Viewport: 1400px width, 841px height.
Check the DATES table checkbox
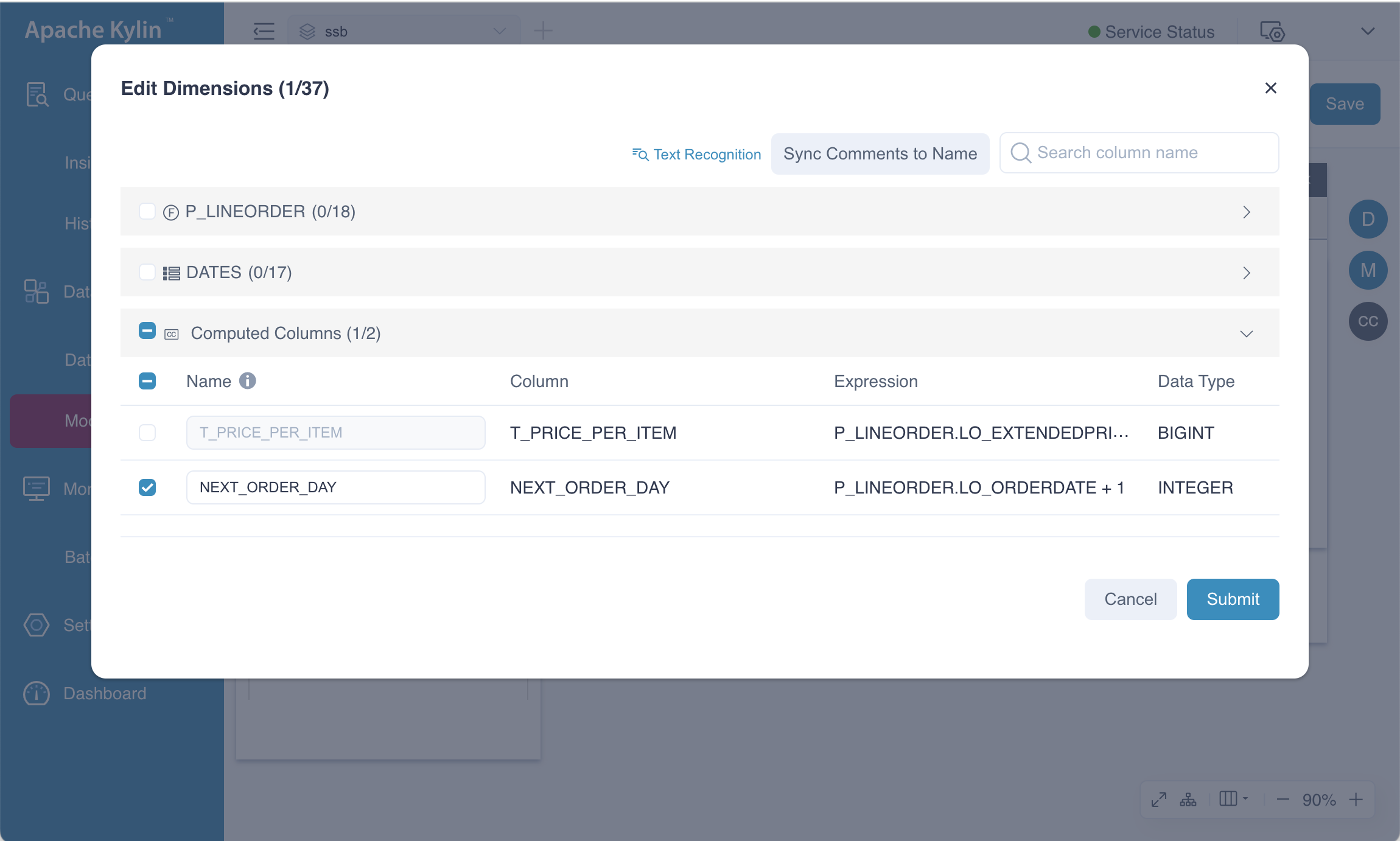(147, 272)
